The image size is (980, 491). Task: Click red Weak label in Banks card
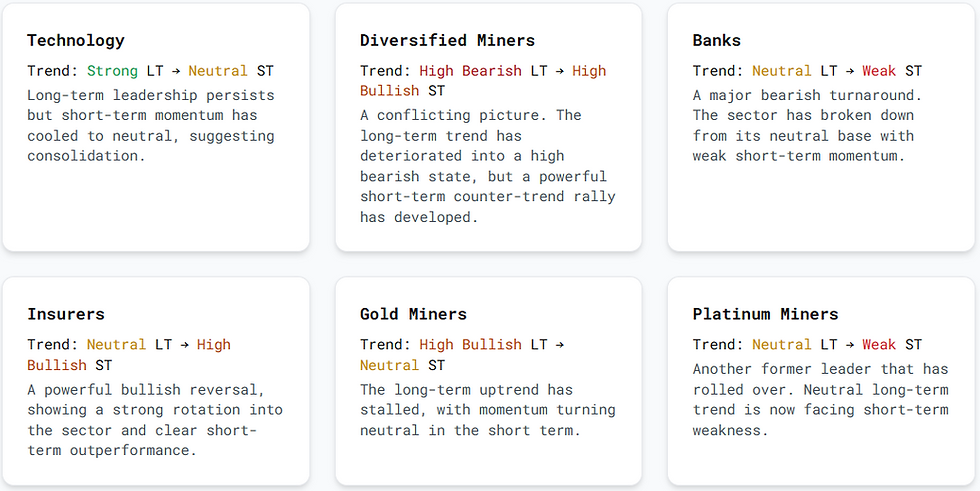click(x=879, y=71)
